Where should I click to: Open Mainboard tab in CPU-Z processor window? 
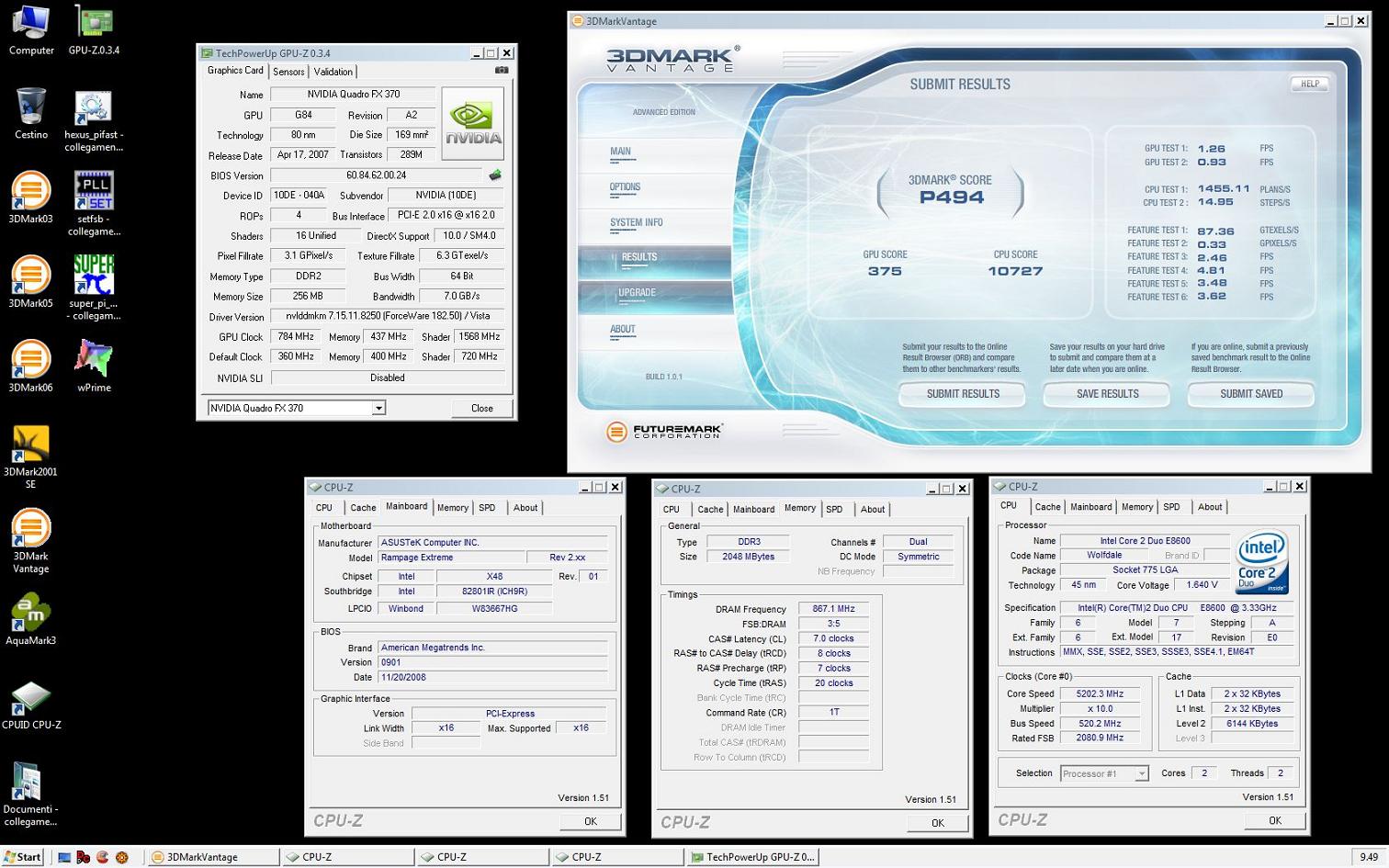pyautogui.click(x=1090, y=507)
